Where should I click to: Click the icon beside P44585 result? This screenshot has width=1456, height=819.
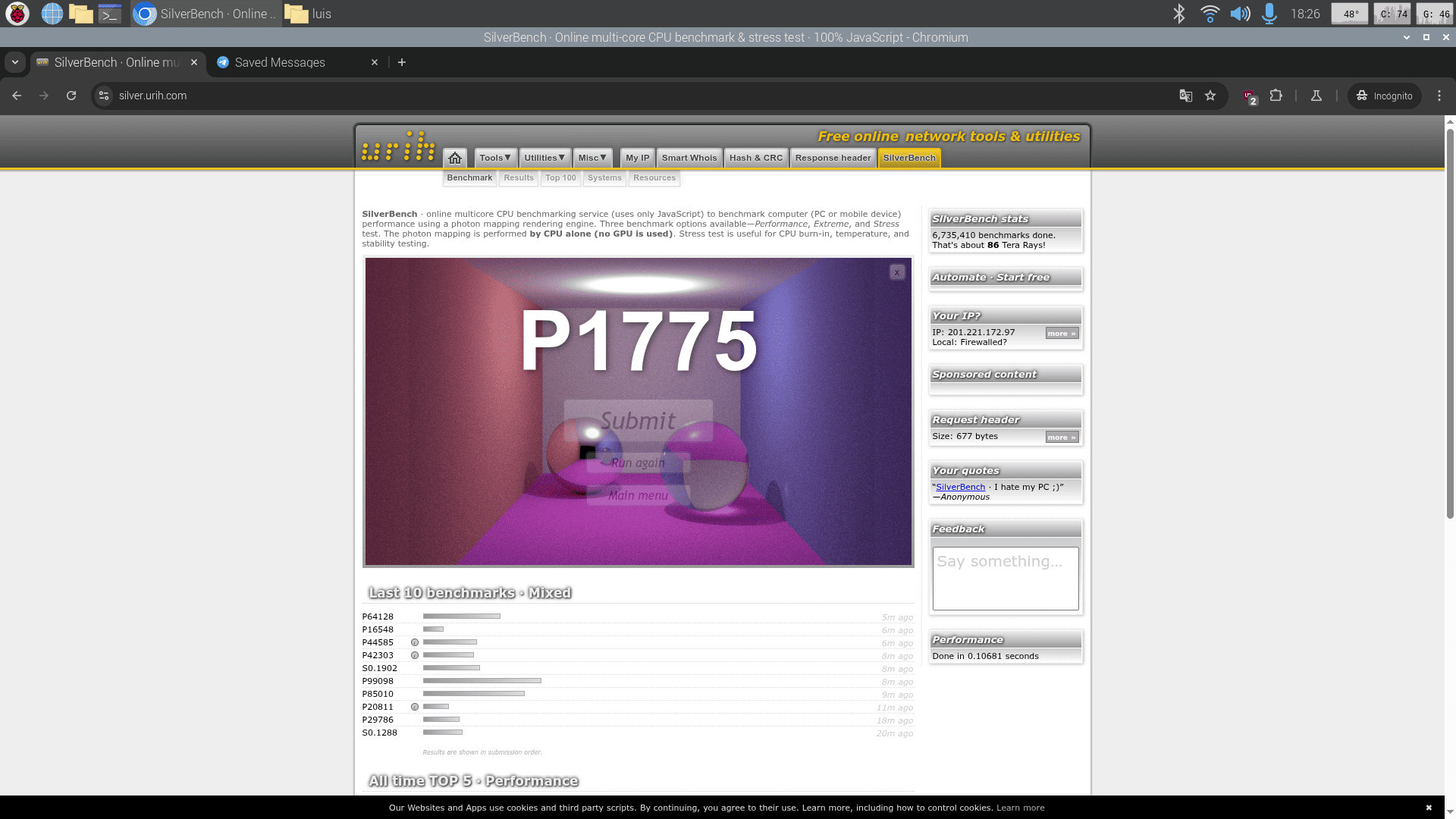point(415,642)
